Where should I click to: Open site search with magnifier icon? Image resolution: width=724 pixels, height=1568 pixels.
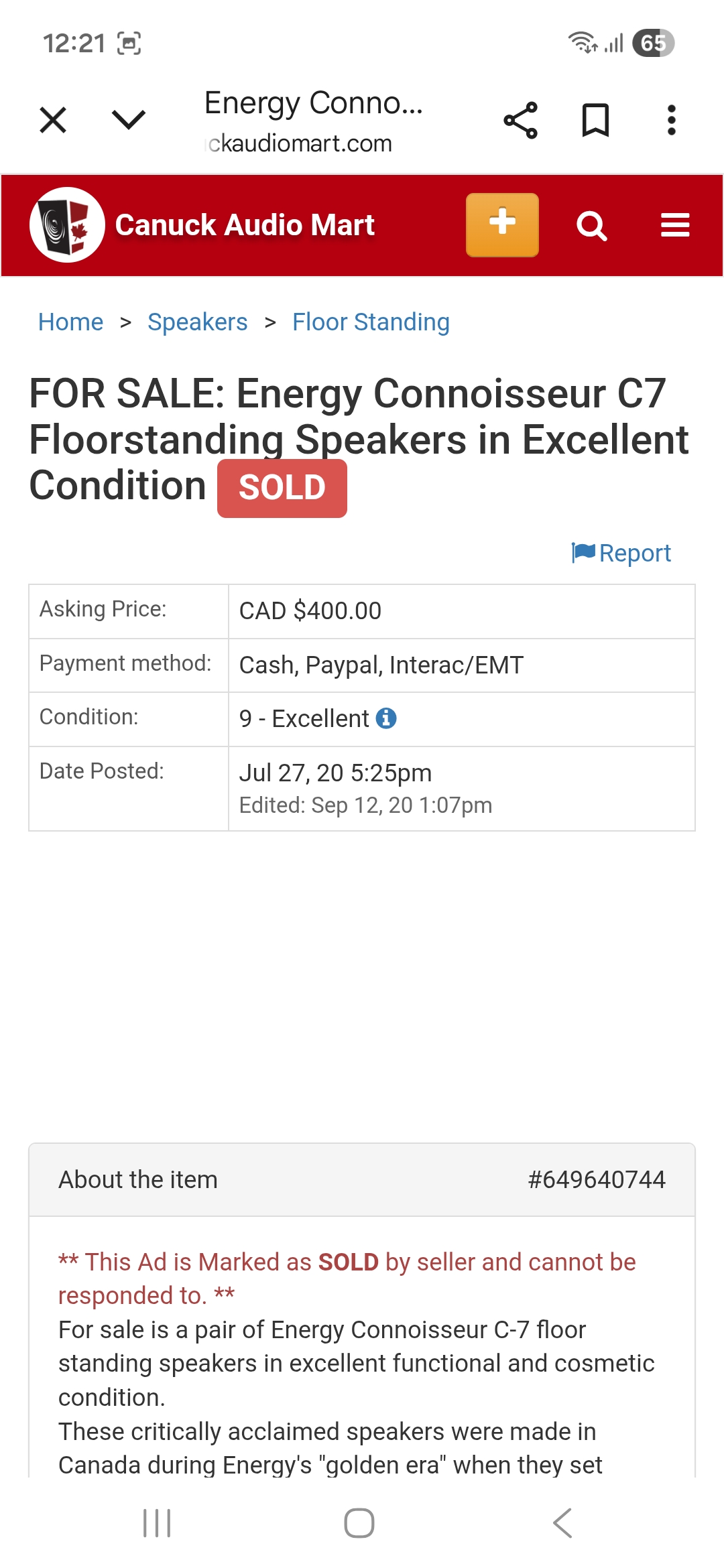click(x=591, y=226)
